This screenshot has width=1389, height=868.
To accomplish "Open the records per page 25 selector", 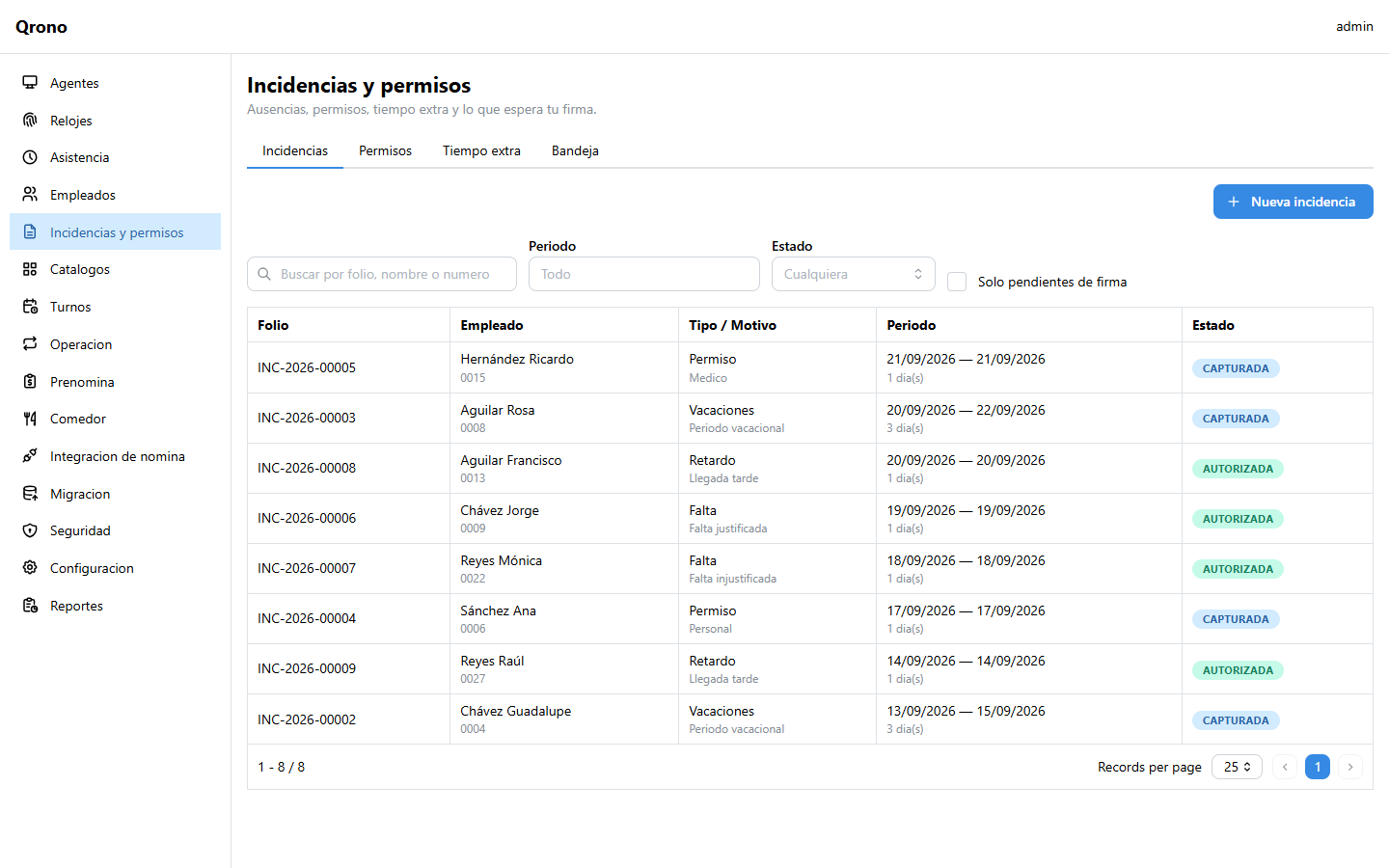I will tap(1237, 767).
